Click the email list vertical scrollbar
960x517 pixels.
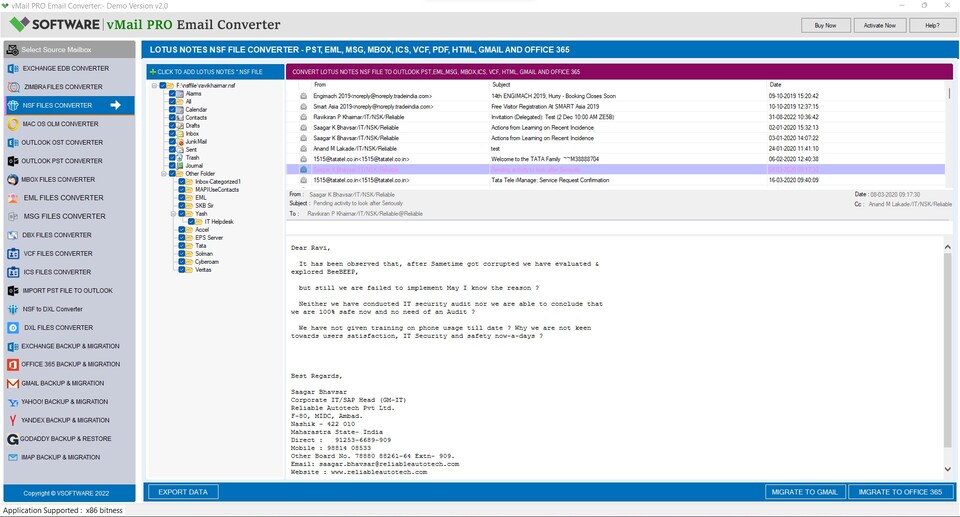[950, 93]
